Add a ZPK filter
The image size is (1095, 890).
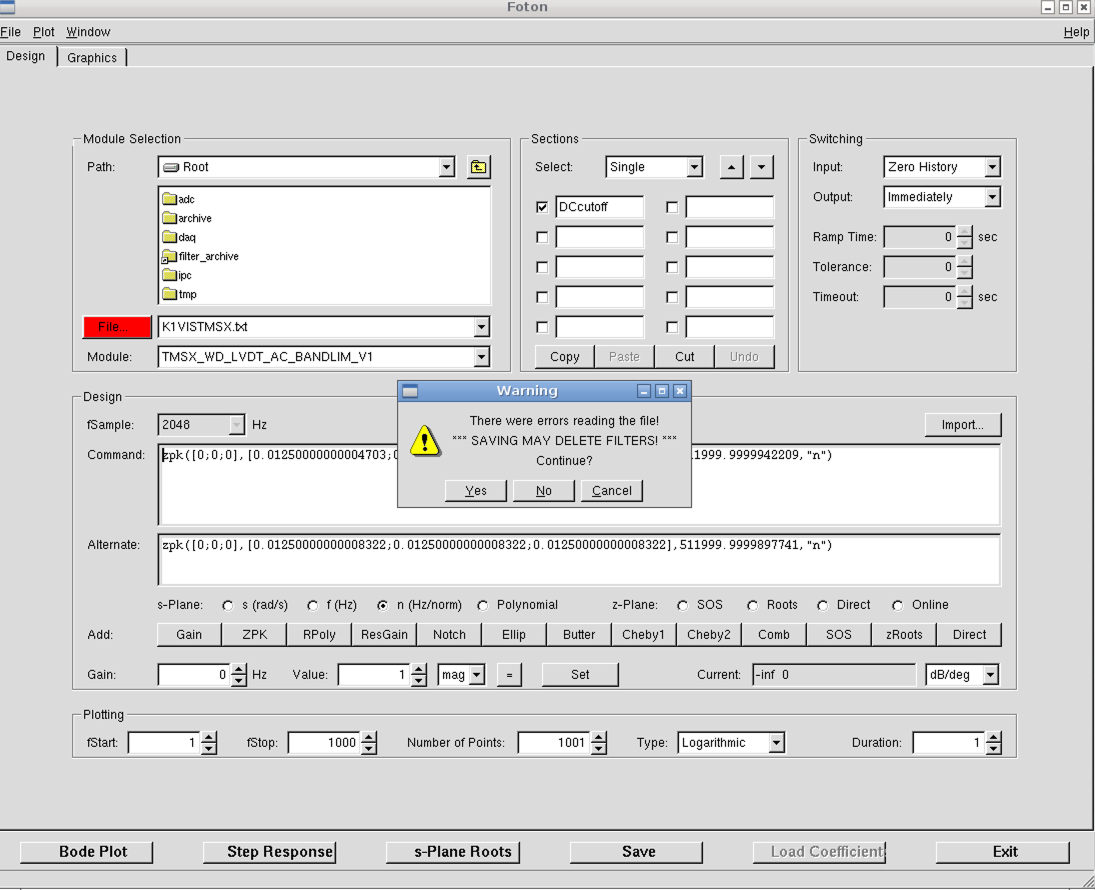[x=254, y=634]
